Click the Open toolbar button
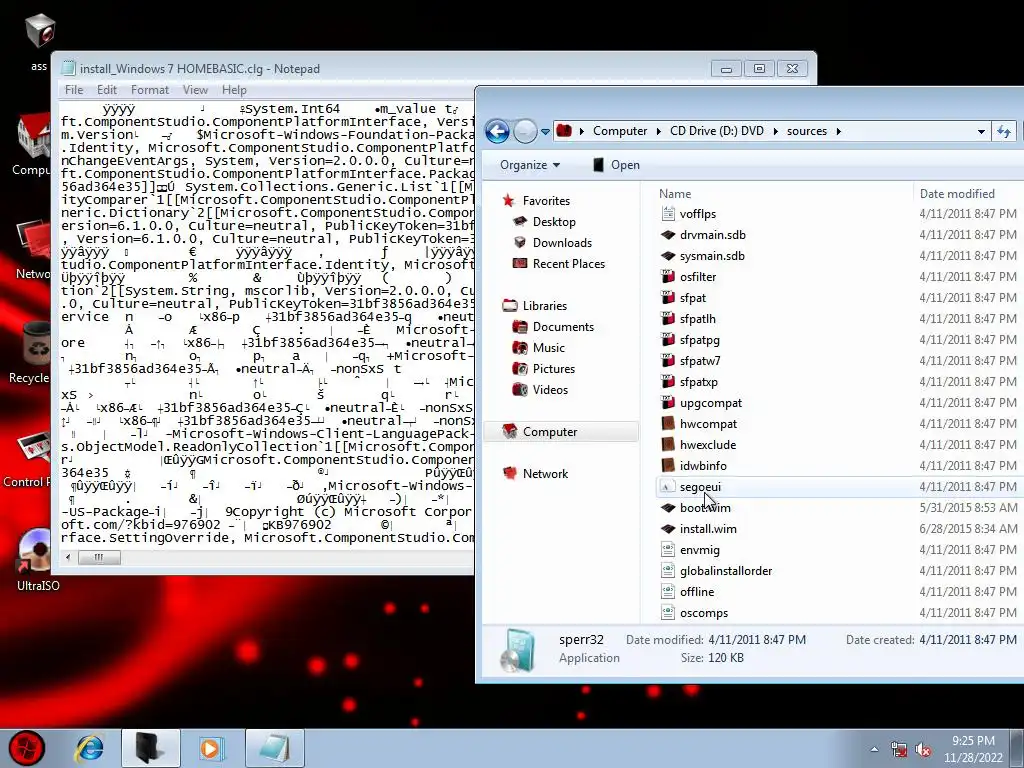1024x768 pixels. 616,165
